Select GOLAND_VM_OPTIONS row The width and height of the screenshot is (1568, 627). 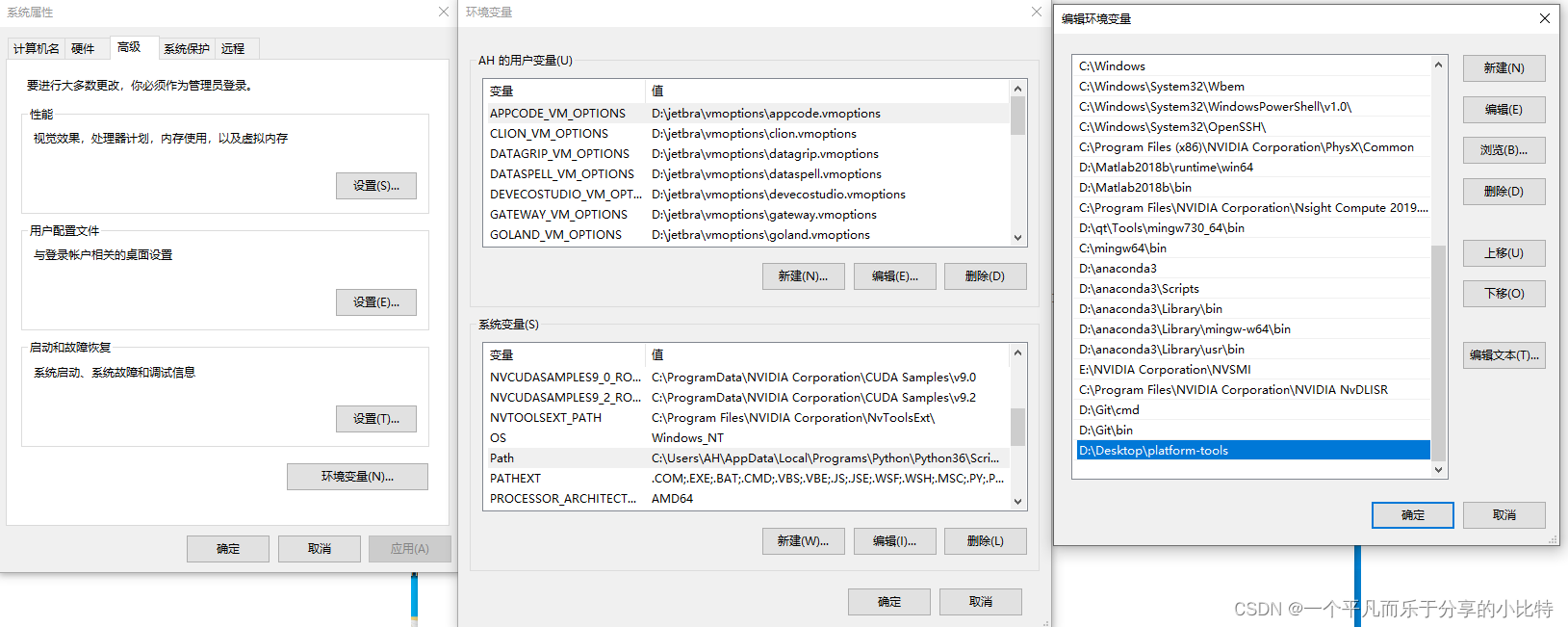[747, 234]
